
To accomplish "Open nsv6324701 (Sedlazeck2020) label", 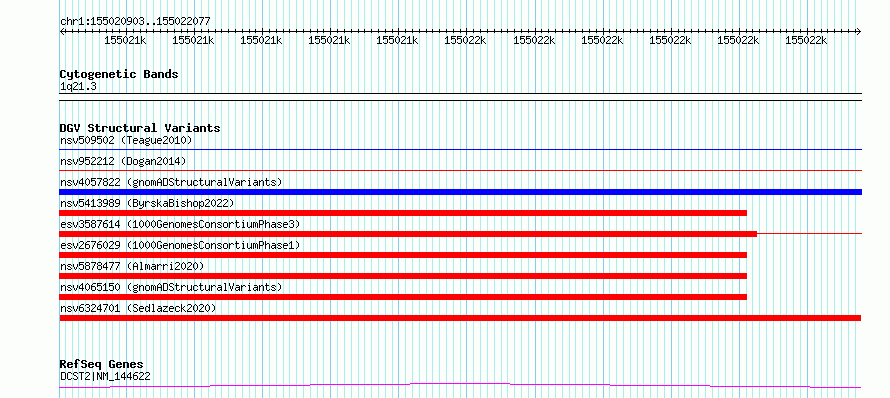I will coord(138,308).
